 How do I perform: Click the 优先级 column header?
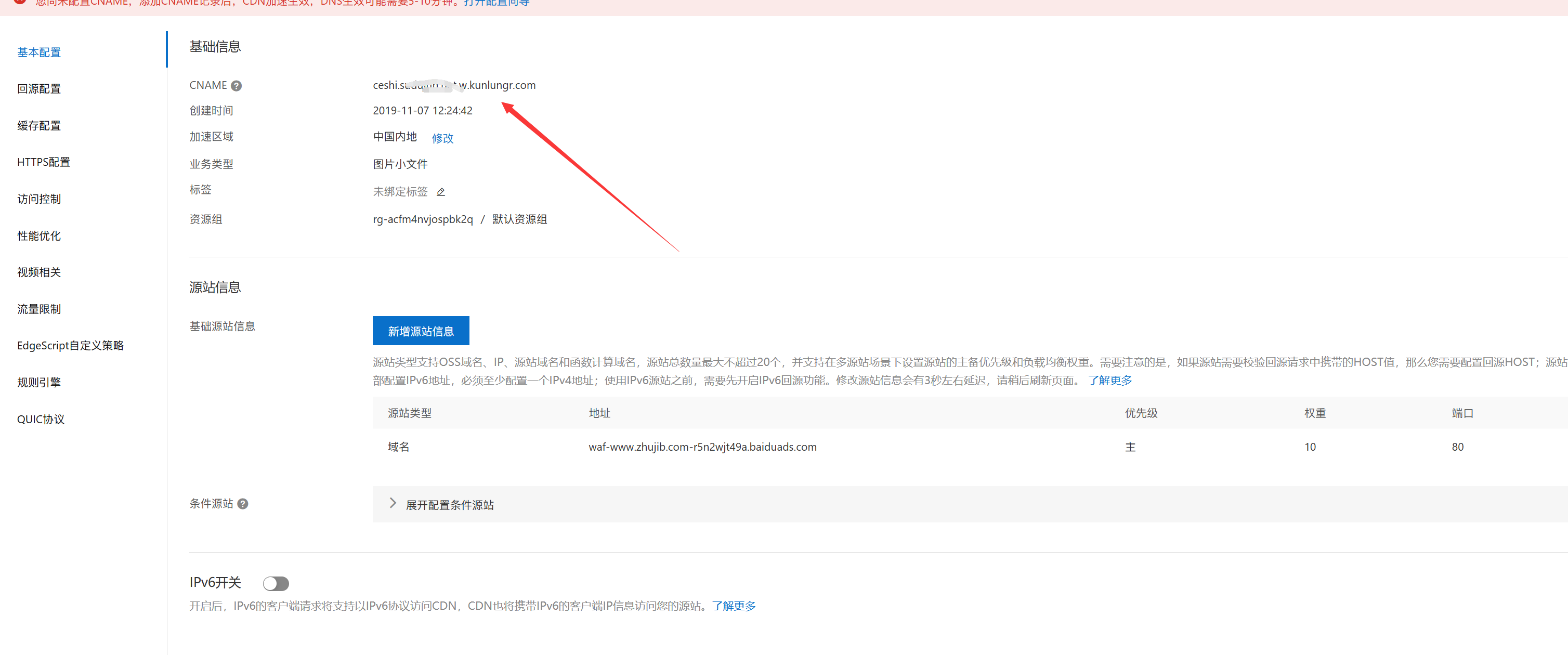[x=1141, y=413]
